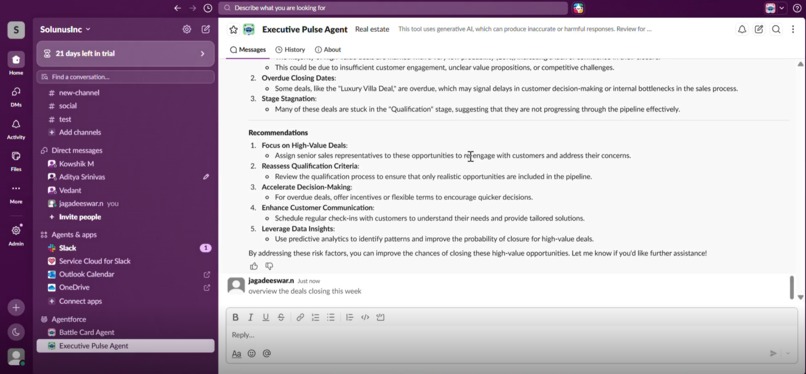
Task: Start a new message with compose icon
Action: (x=206, y=29)
